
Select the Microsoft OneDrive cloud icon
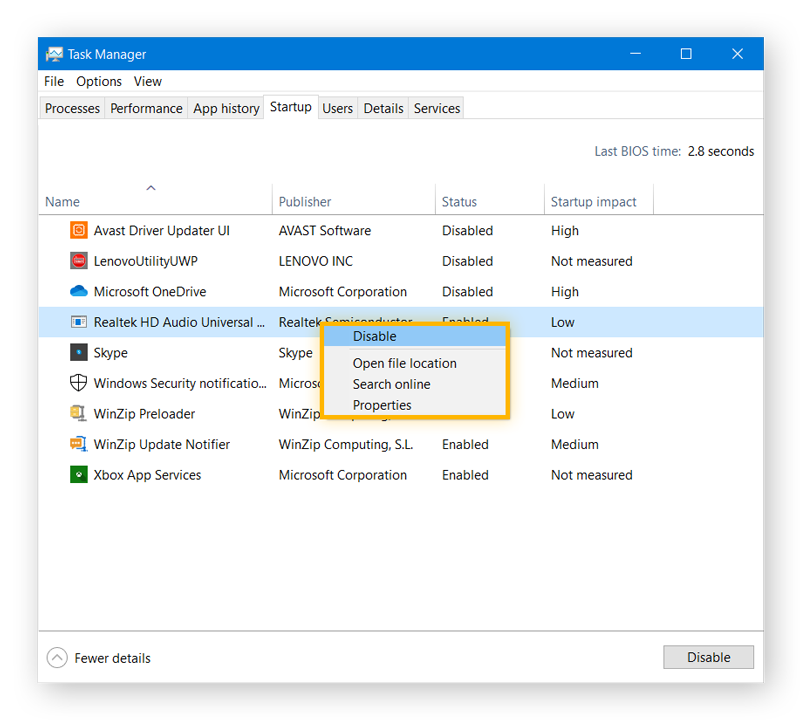(x=79, y=291)
